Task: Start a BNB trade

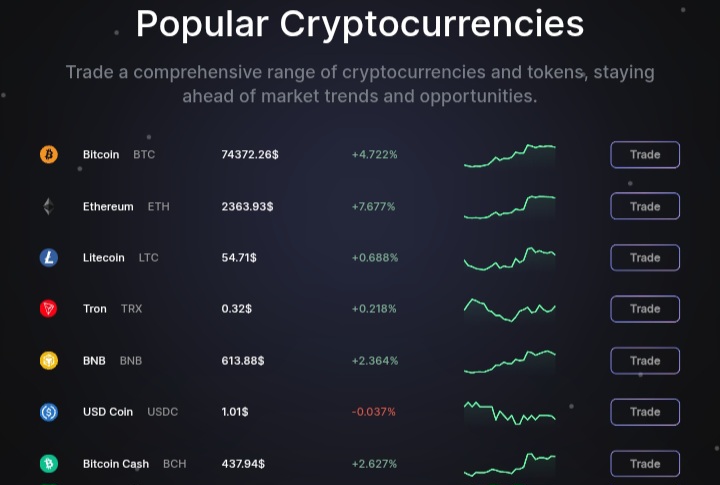Action: [645, 361]
